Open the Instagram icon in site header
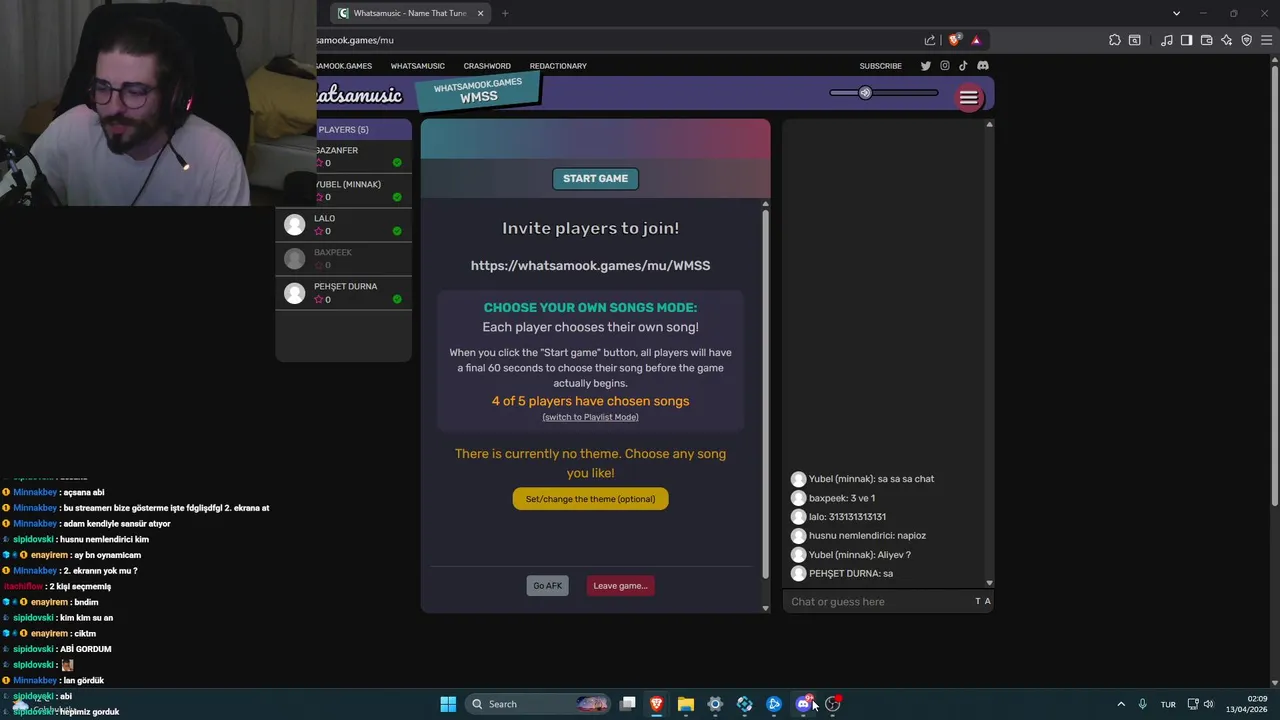Screen dimensions: 1280x720 (x=945, y=66)
